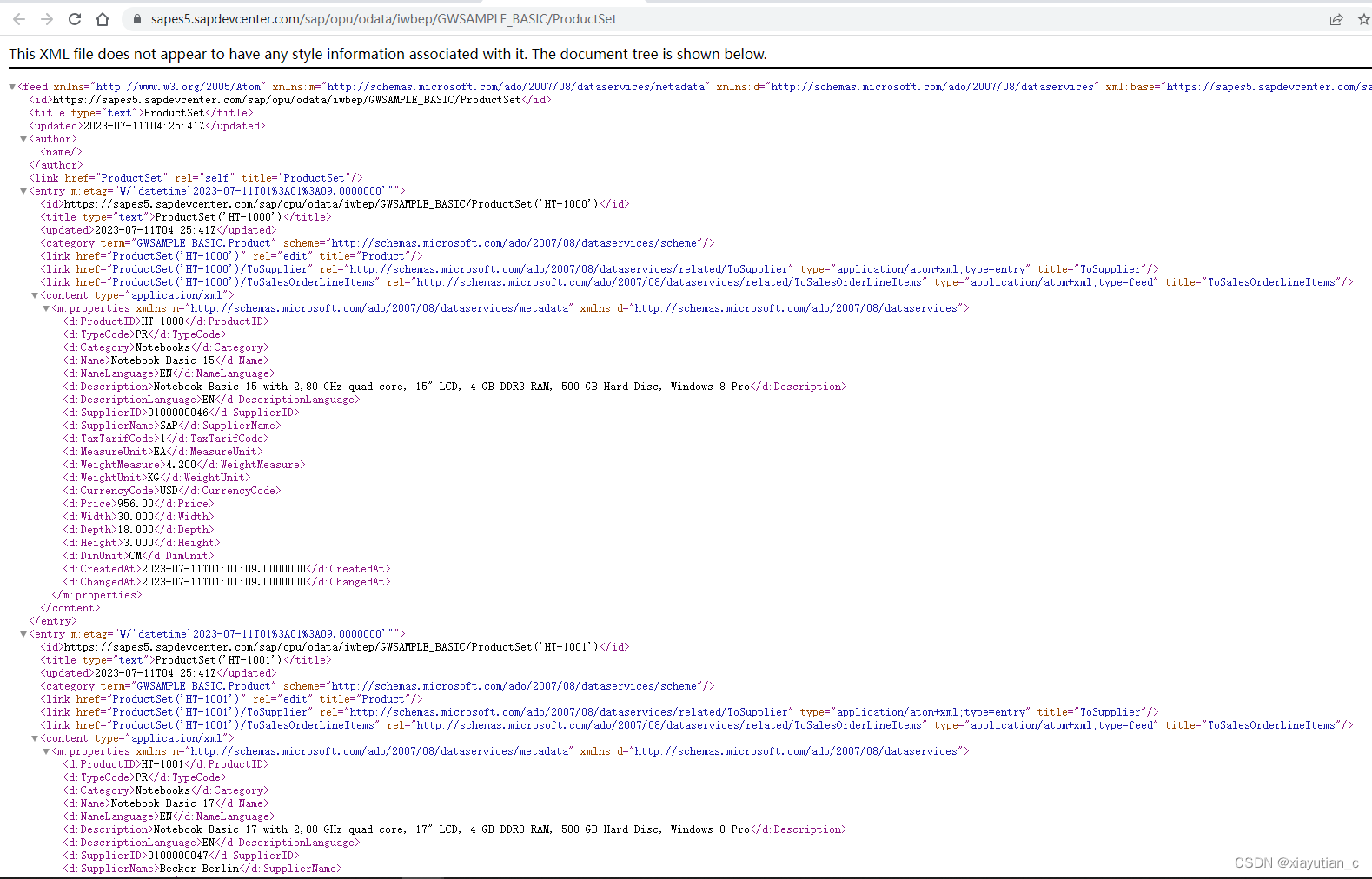Click the DimUnit value CM
This screenshot has height=879, width=1372.
point(136,556)
